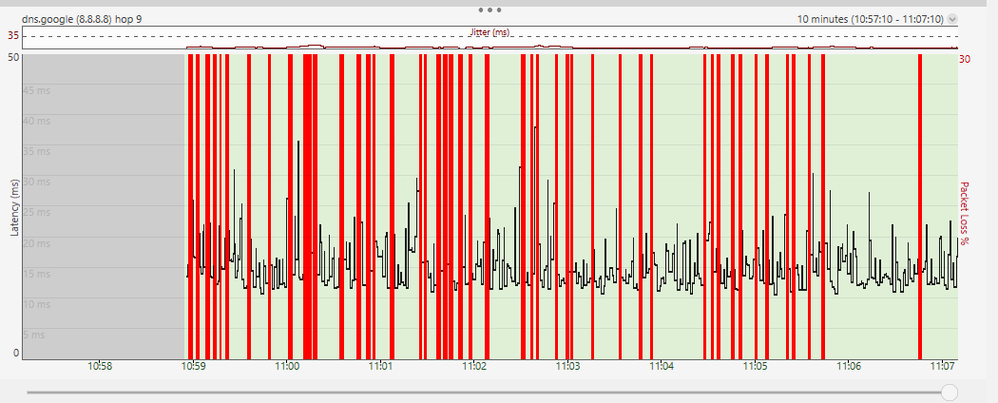Click the 11:05 time axis label
Viewport: 998px width, 403px height.
coord(755,366)
